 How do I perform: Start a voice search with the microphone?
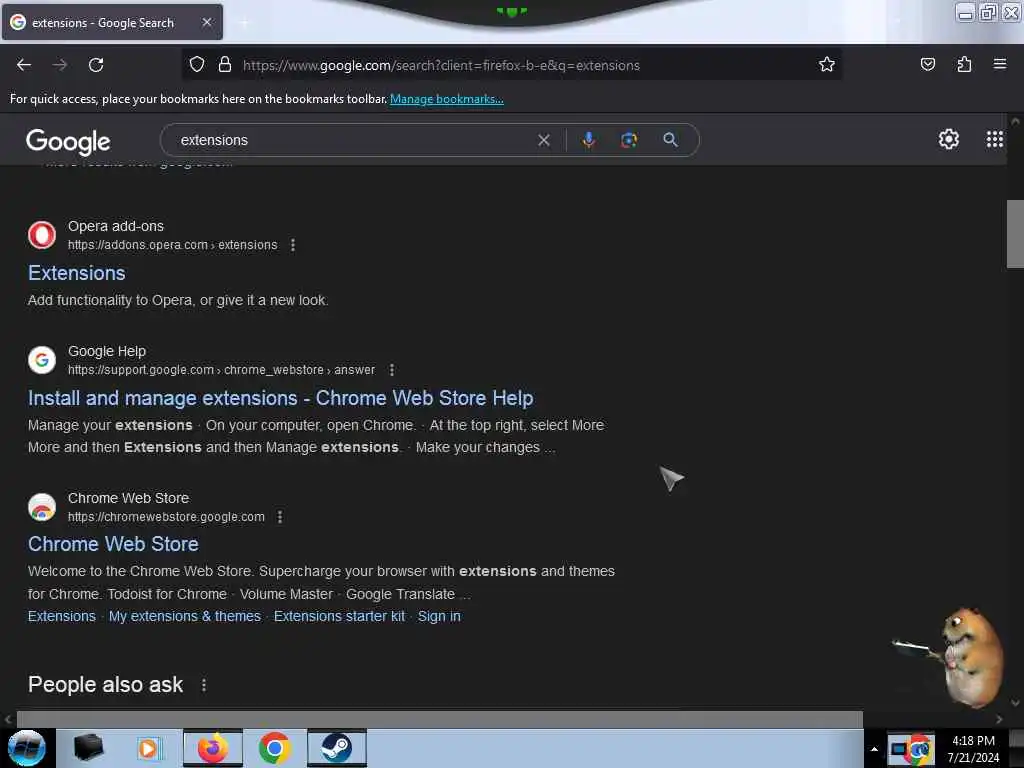(588, 140)
